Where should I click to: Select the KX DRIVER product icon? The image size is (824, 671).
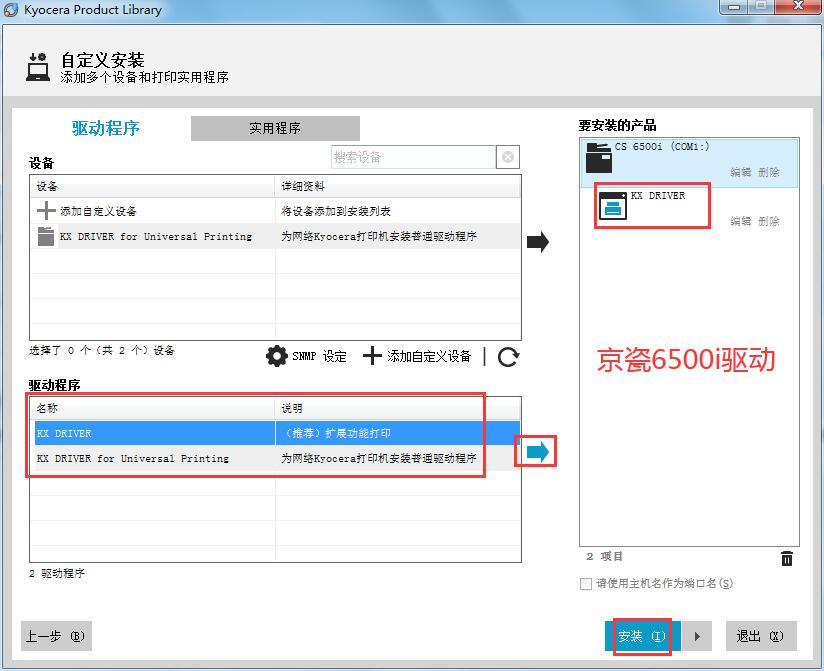tap(613, 205)
